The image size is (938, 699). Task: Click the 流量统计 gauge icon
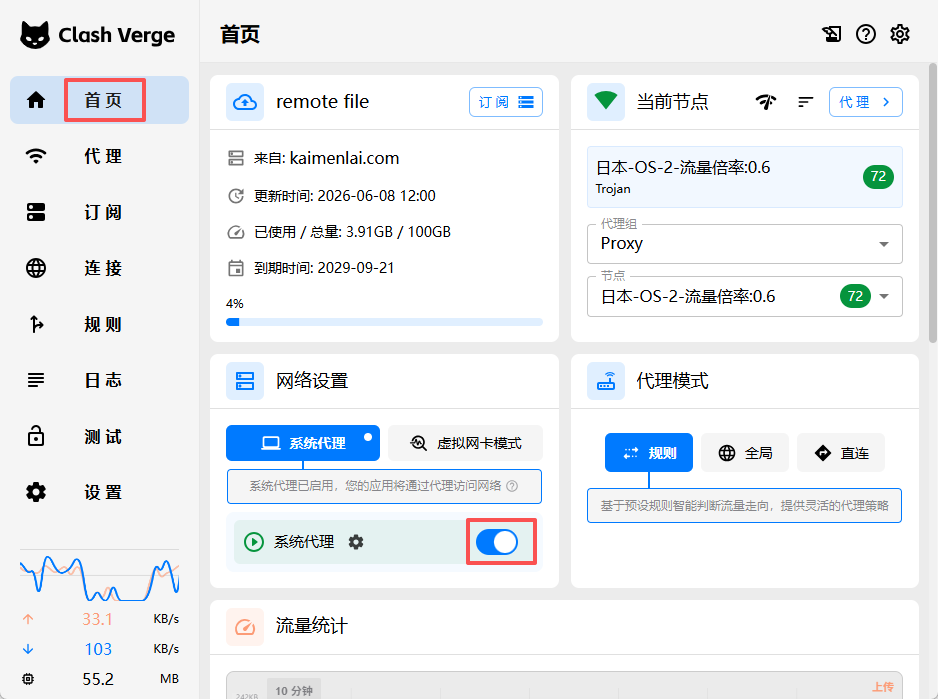coord(245,627)
